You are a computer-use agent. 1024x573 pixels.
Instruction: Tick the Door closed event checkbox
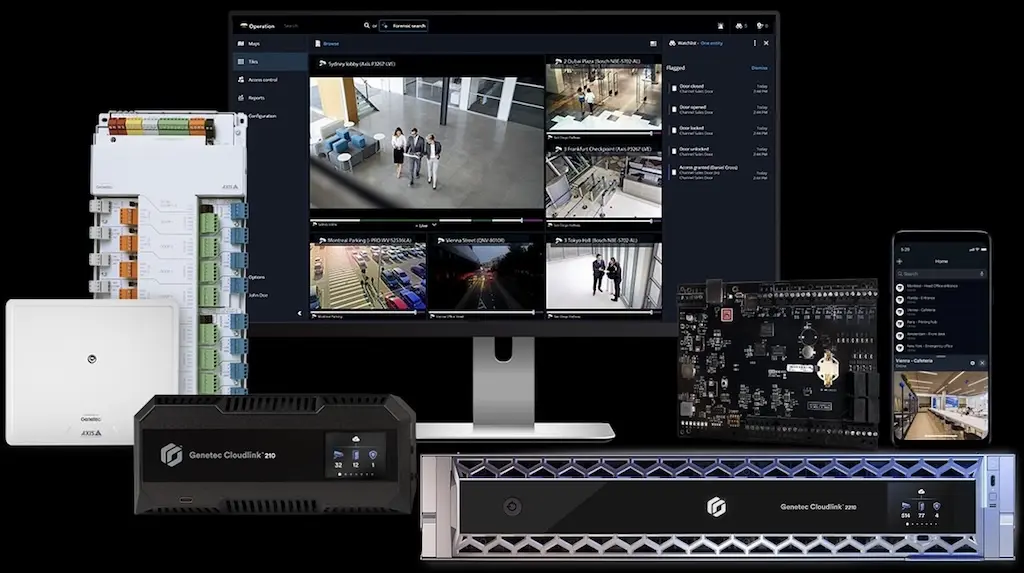(674, 88)
